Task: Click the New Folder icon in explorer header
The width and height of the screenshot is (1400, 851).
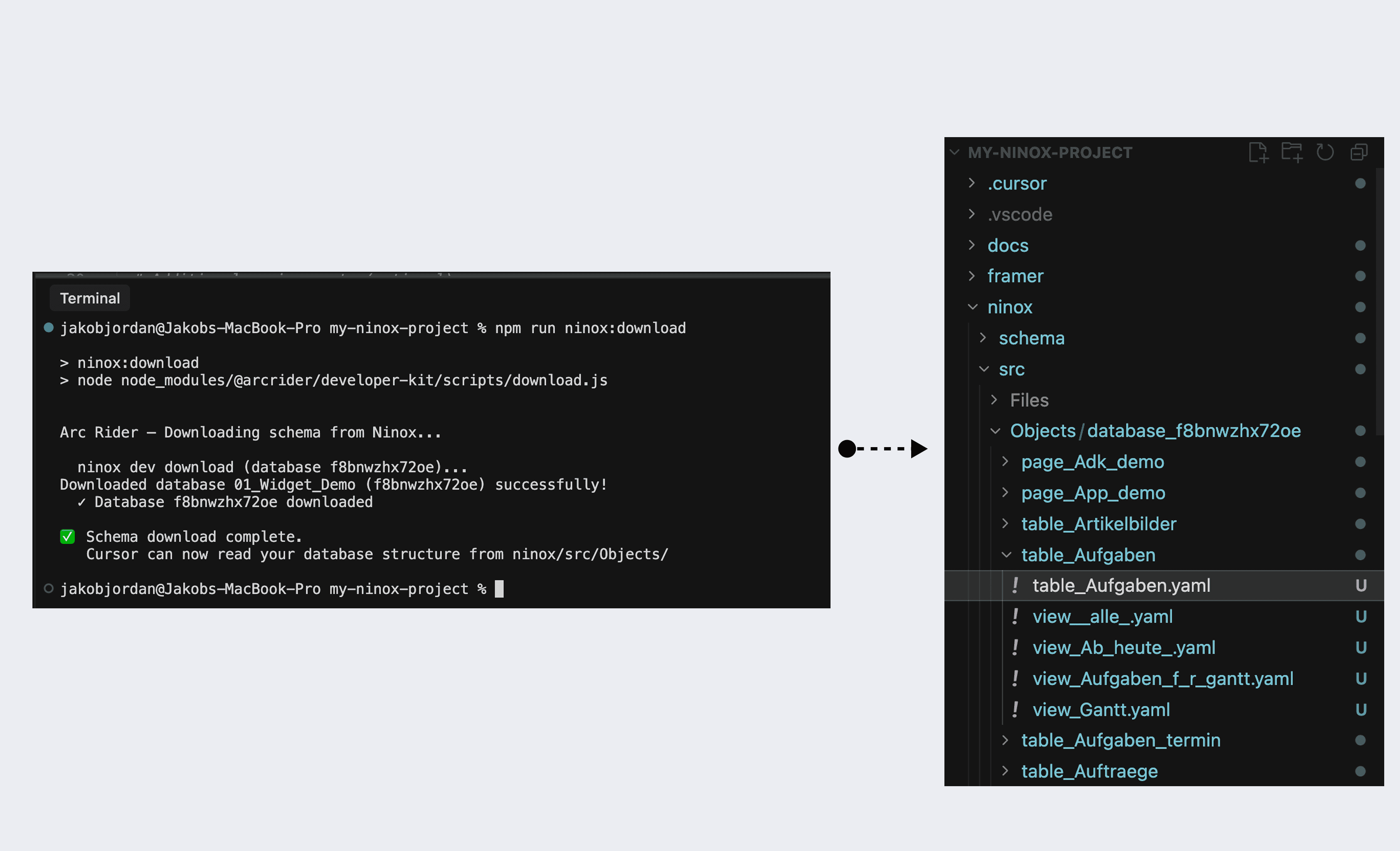Action: (x=1292, y=152)
